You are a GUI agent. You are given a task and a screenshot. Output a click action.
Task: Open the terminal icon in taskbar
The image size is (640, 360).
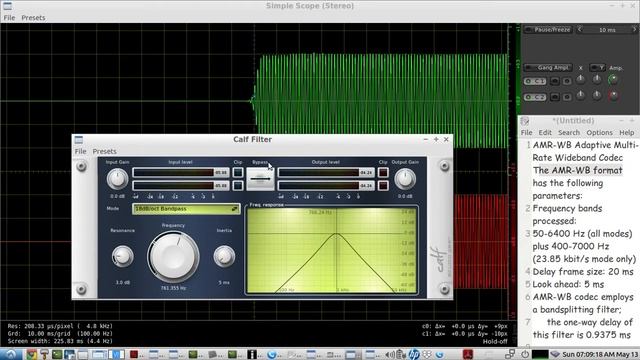coord(57,354)
